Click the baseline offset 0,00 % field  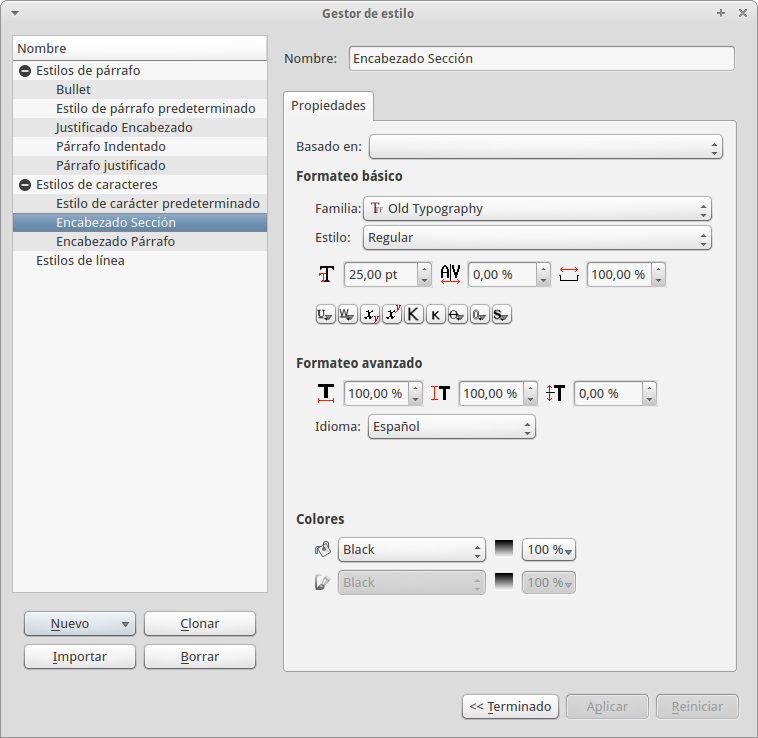pyautogui.click(x=608, y=393)
